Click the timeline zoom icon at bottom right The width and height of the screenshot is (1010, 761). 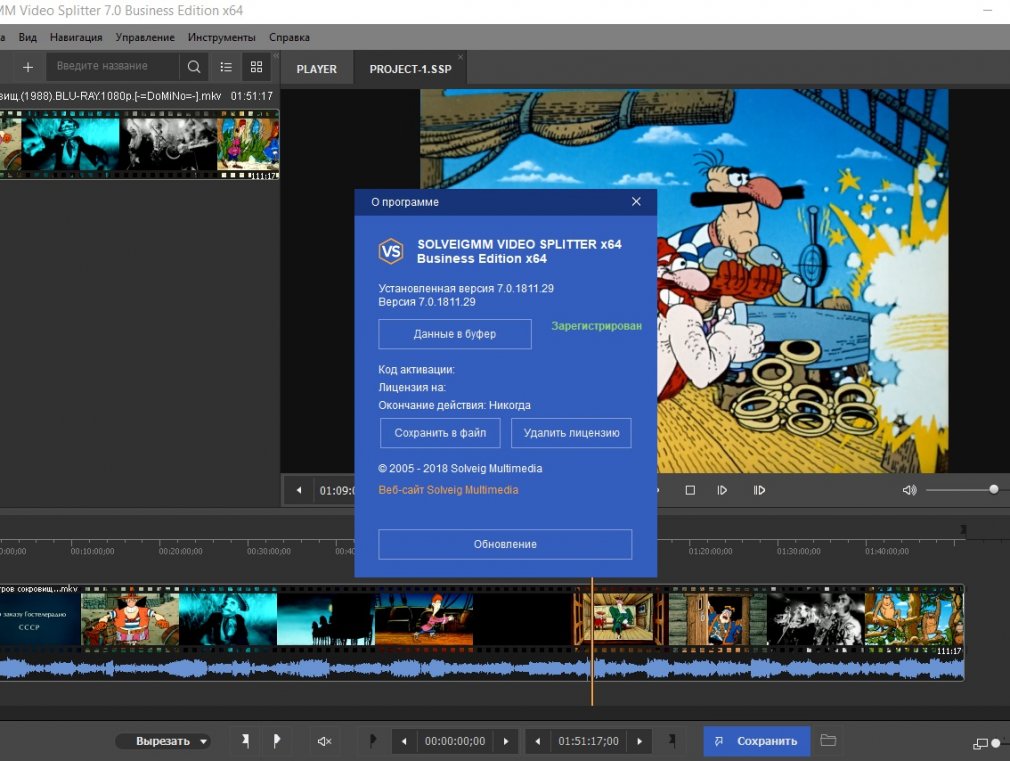tap(980, 744)
